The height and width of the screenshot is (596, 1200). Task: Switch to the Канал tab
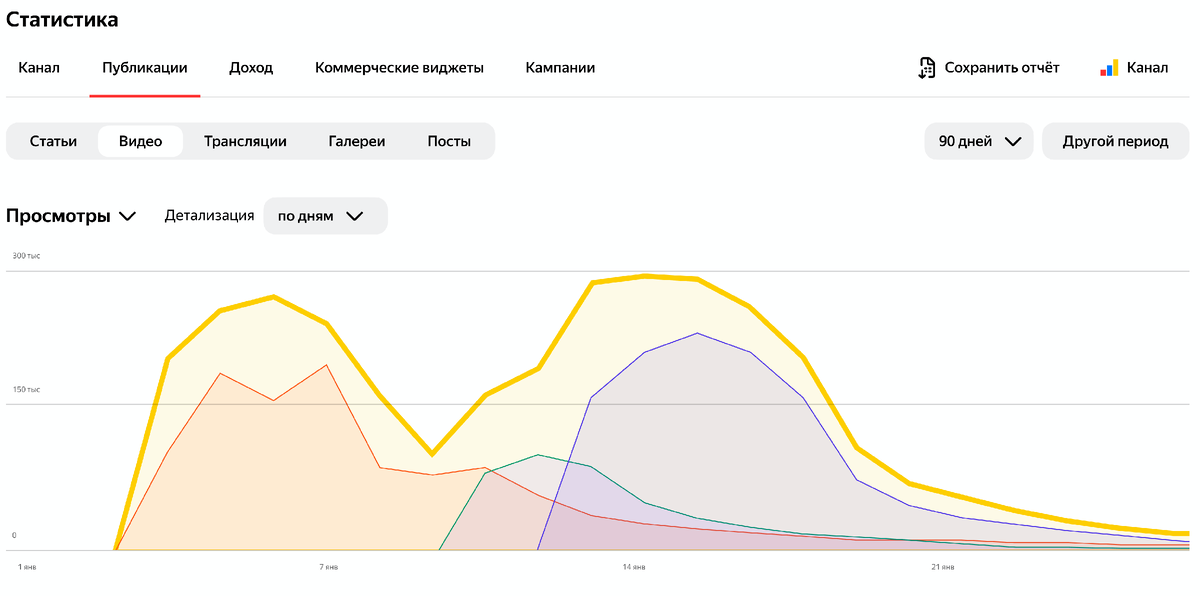coord(39,68)
